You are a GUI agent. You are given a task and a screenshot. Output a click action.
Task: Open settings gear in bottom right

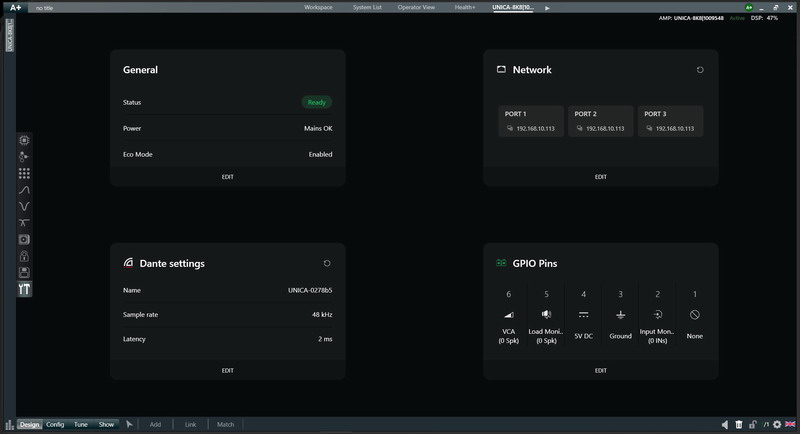776,425
